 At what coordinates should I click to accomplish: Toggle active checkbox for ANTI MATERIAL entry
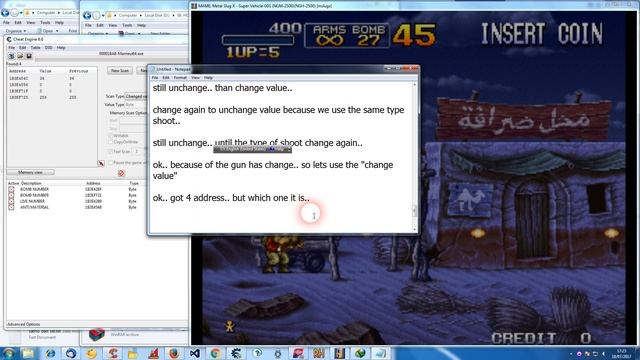(11, 207)
